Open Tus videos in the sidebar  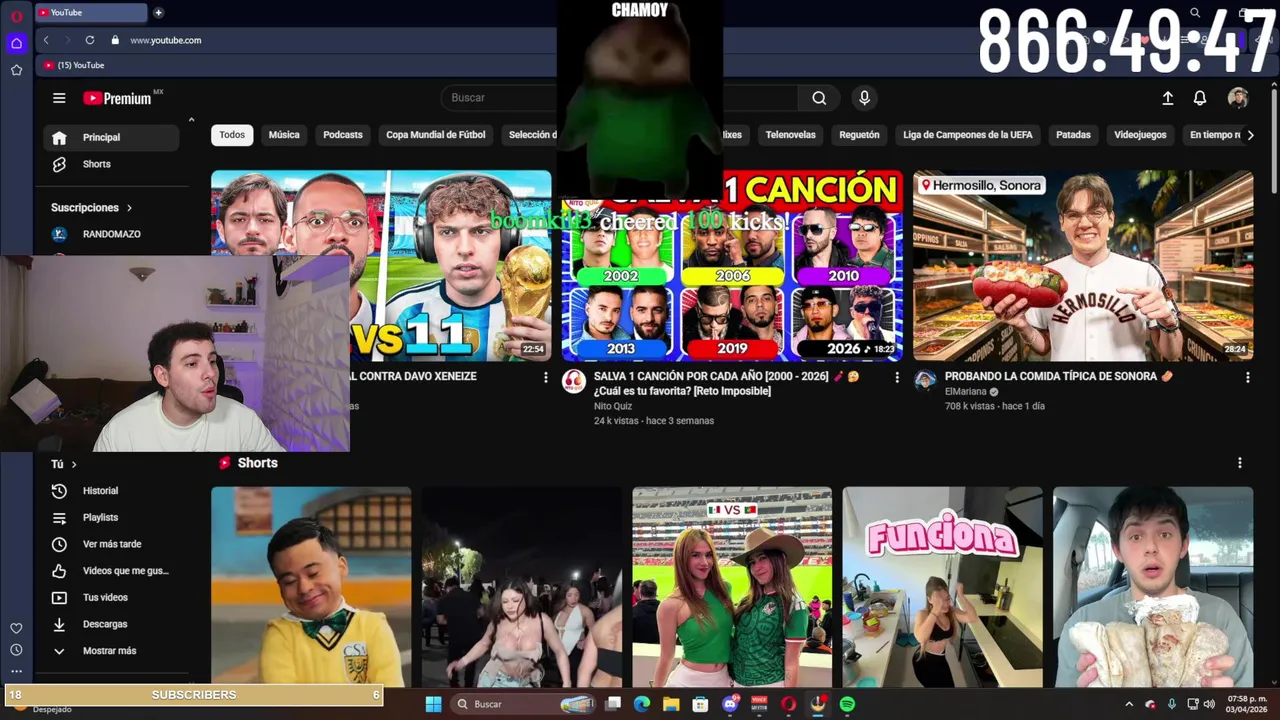click(111, 598)
